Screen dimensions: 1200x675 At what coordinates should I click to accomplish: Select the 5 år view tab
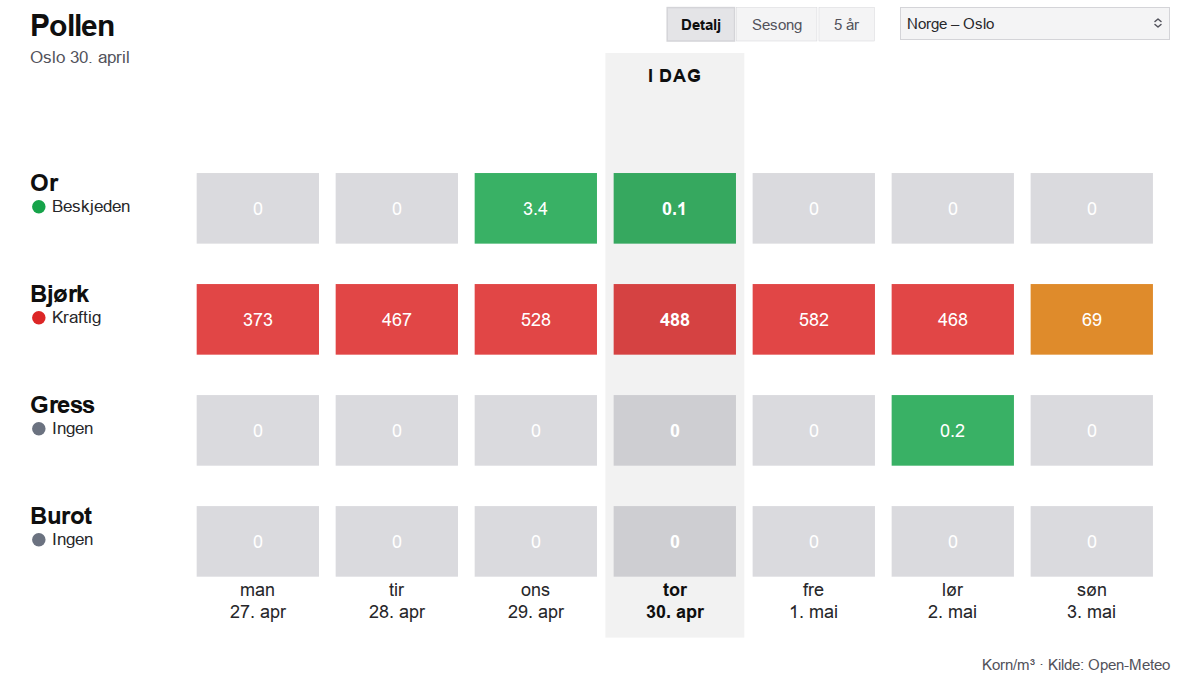[846, 25]
